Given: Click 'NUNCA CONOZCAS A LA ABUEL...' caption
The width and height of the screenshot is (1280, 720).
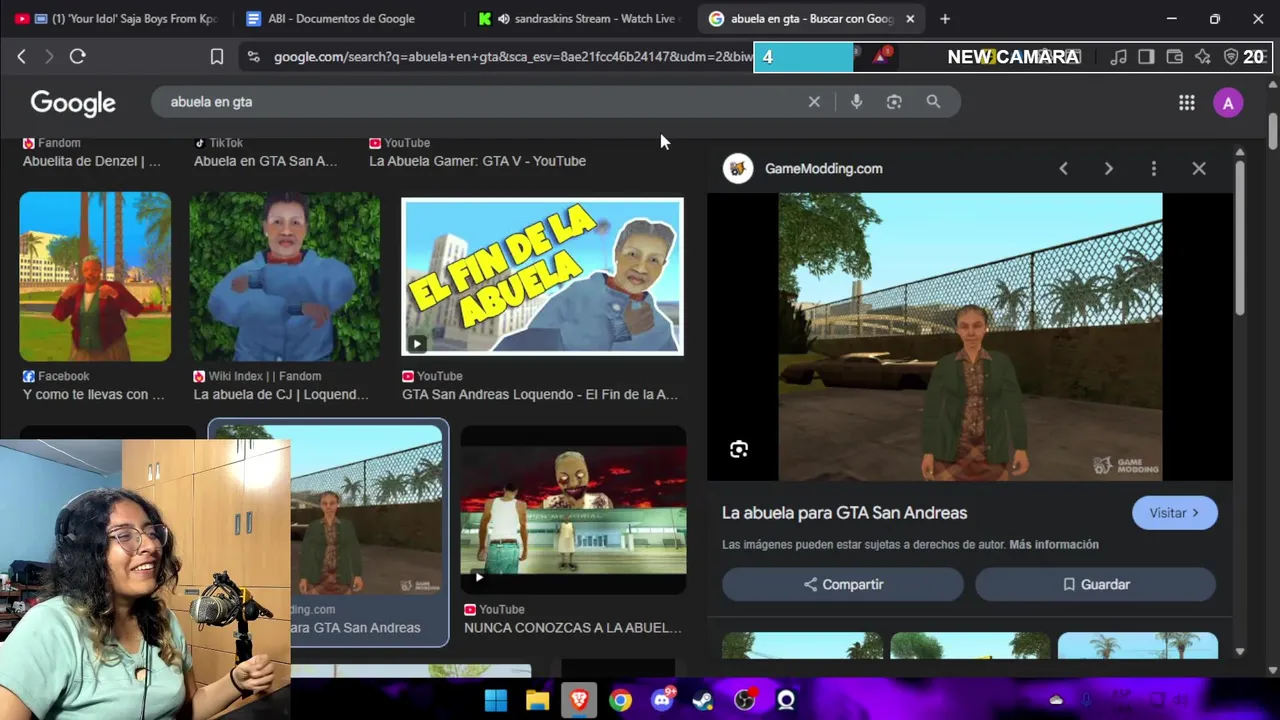Looking at the screenshot, I should tap(573, 628).
